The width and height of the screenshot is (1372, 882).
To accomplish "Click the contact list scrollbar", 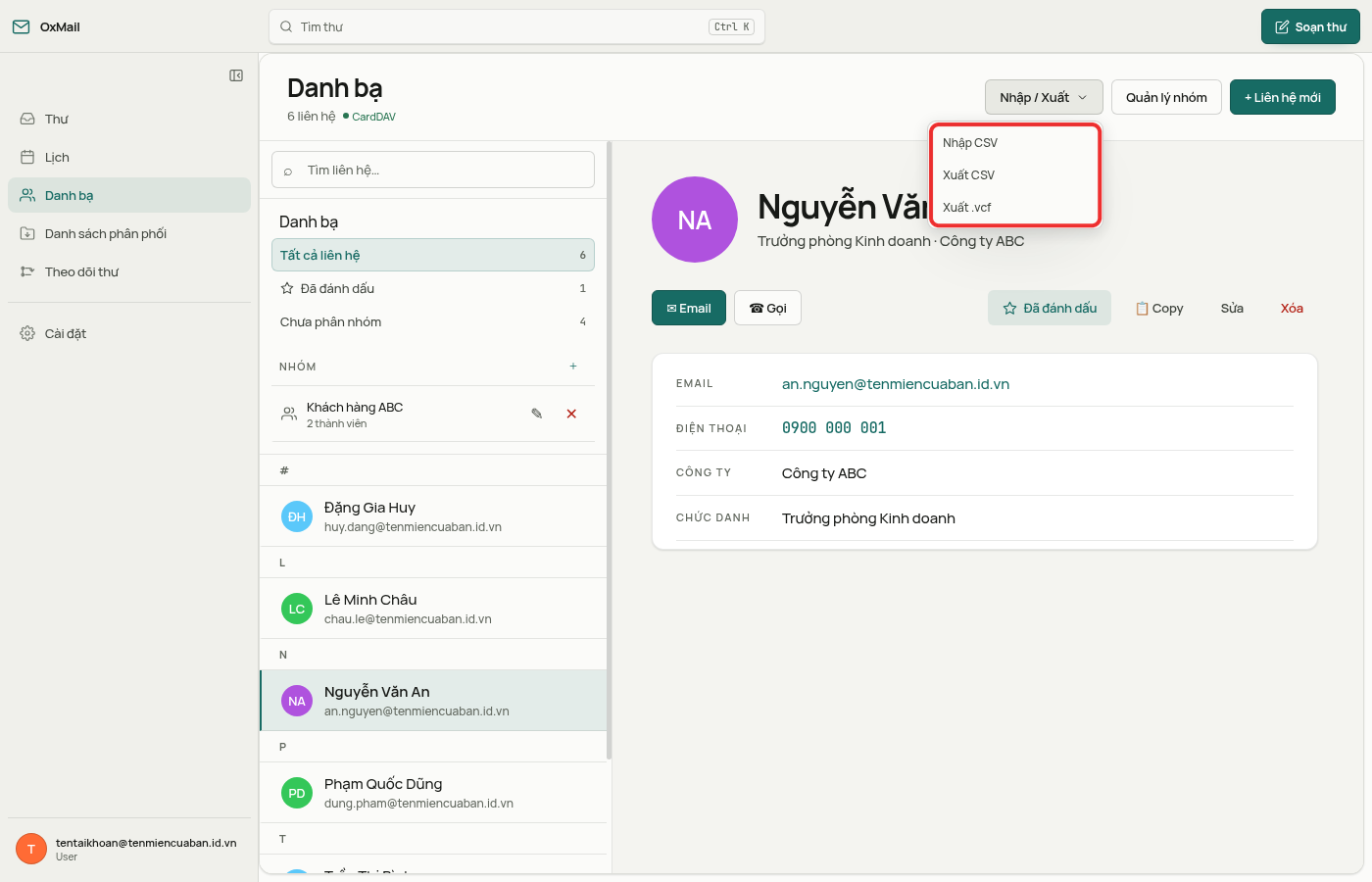I will pyautogui.click(x=610, y=451).
